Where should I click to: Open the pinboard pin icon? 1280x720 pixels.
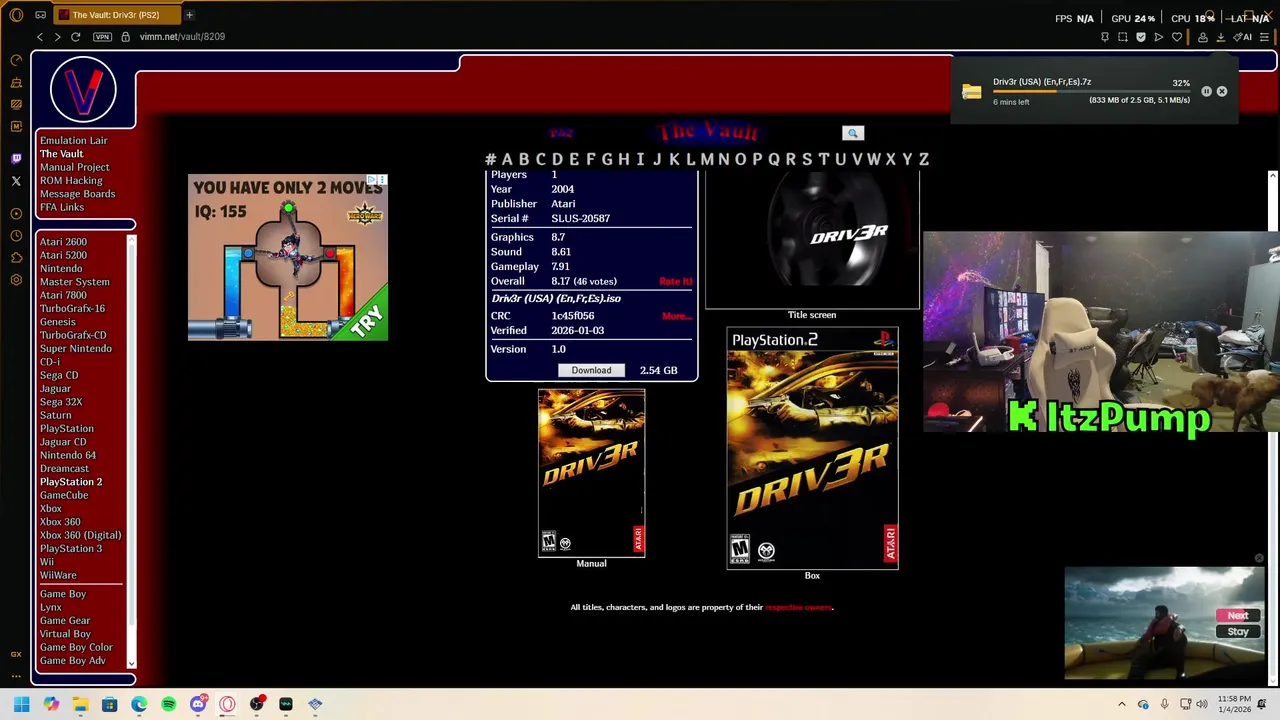[x=1105, y=37]
